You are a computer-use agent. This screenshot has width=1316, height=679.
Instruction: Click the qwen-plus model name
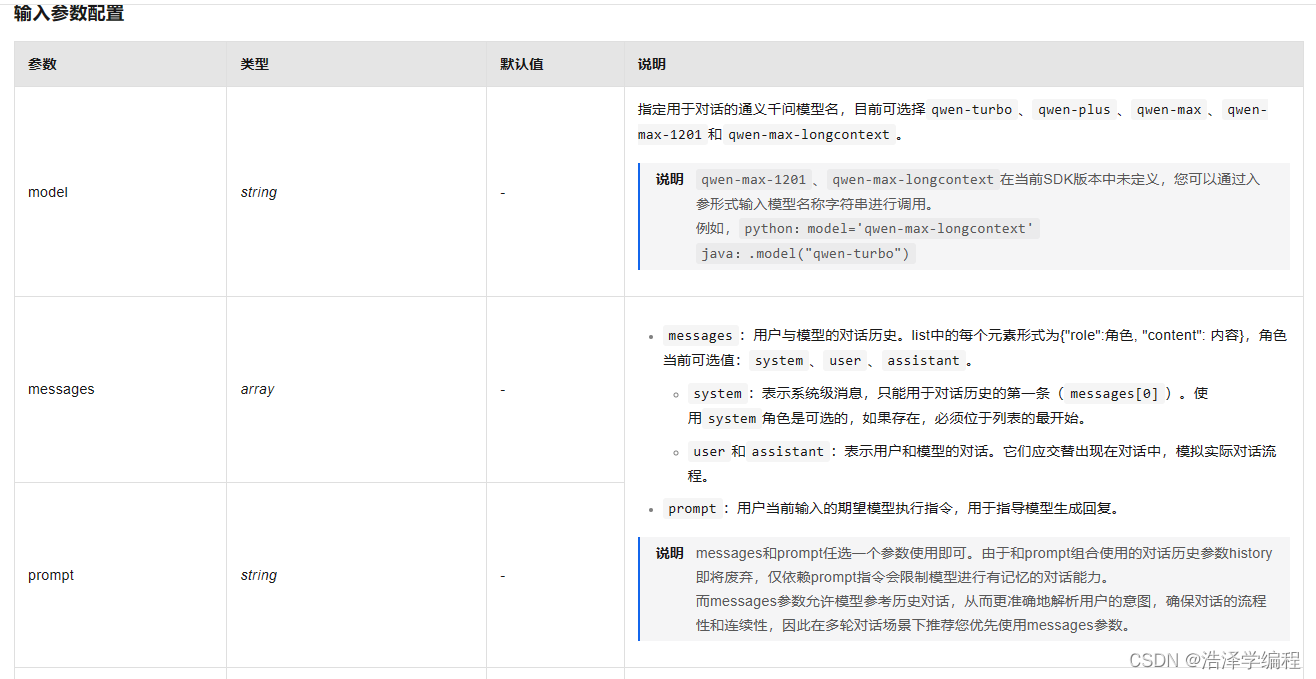[1074, 109]
